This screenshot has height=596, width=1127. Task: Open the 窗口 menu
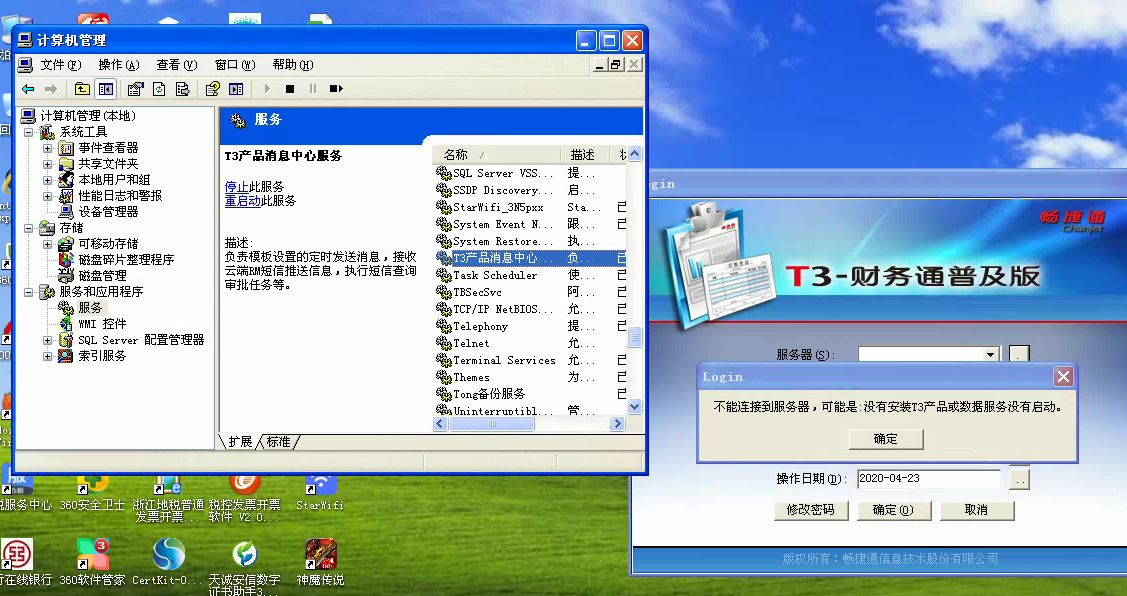[235, 65]
